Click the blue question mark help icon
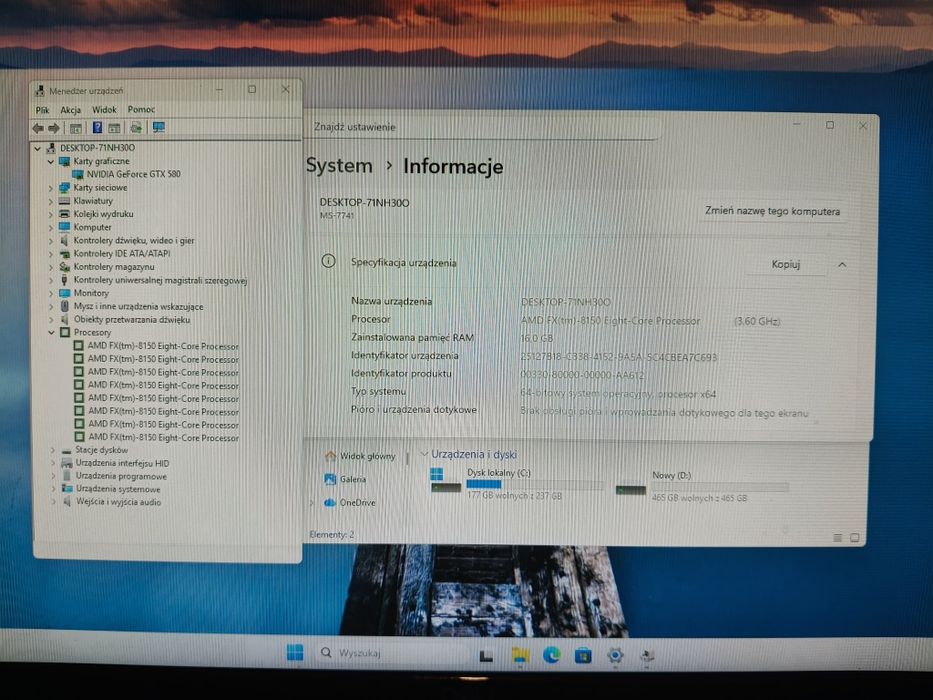 click(97, 127)
